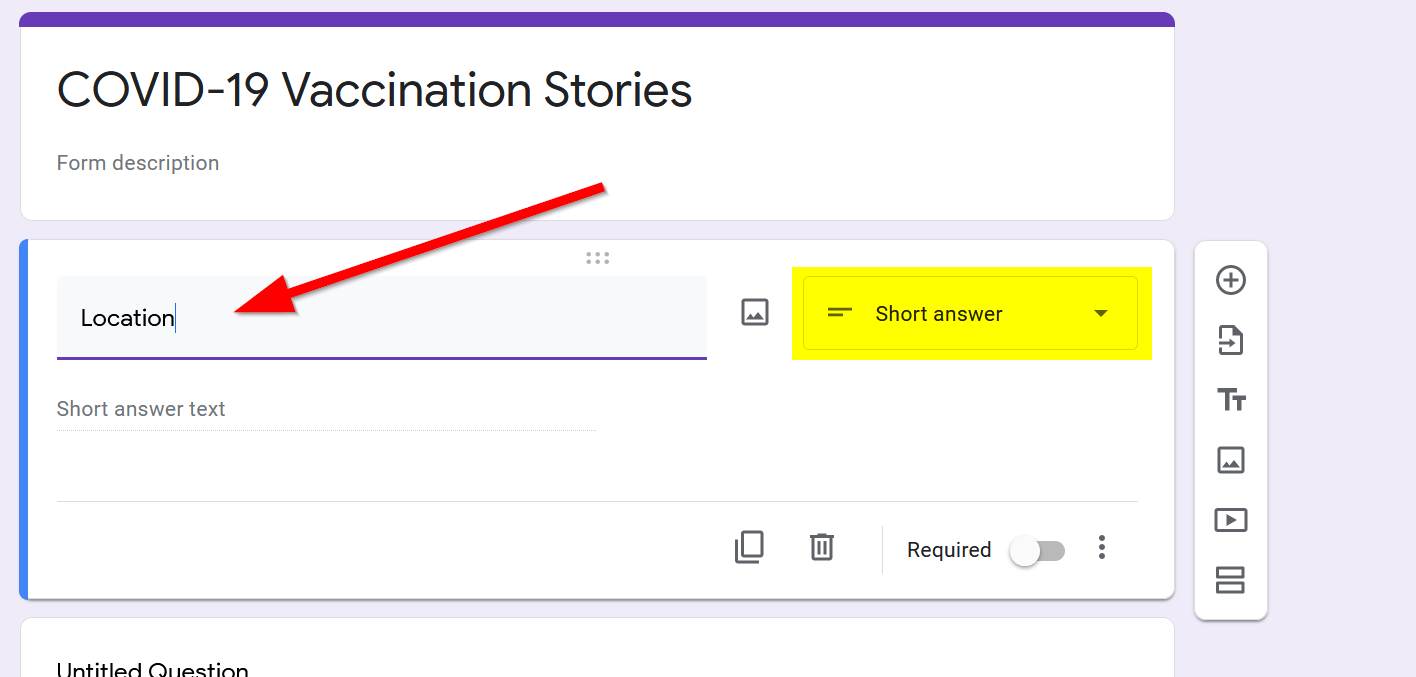Click the Required text label

pyautogui.click(x=948, y=550)
